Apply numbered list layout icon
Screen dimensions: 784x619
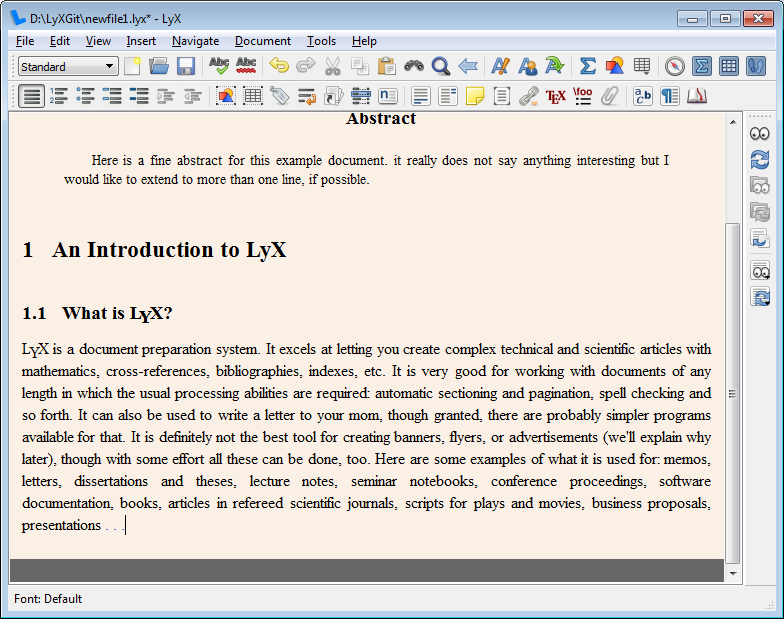point(58,96)
